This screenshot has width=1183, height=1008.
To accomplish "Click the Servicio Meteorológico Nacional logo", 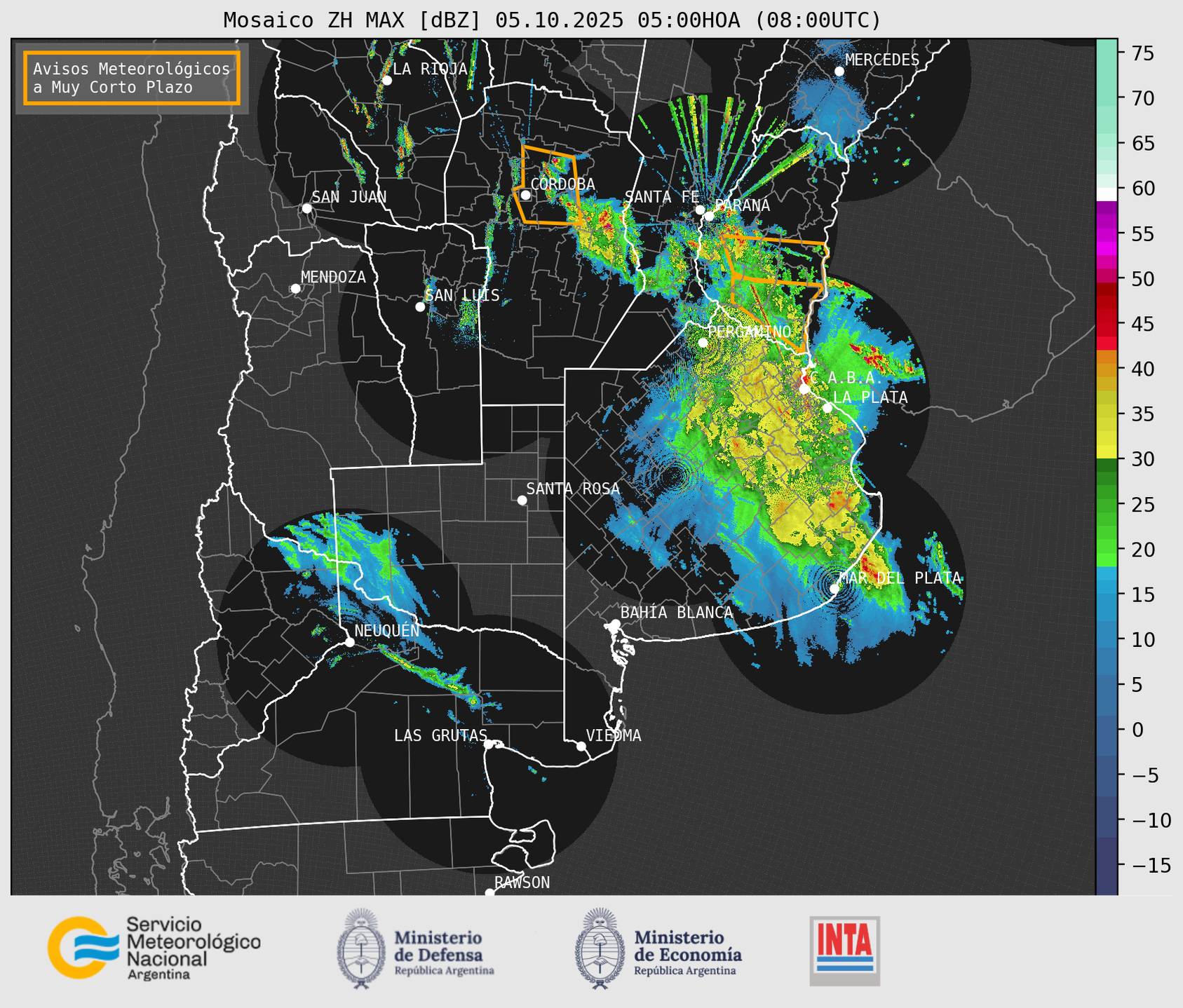I will (x=154, y=948).
